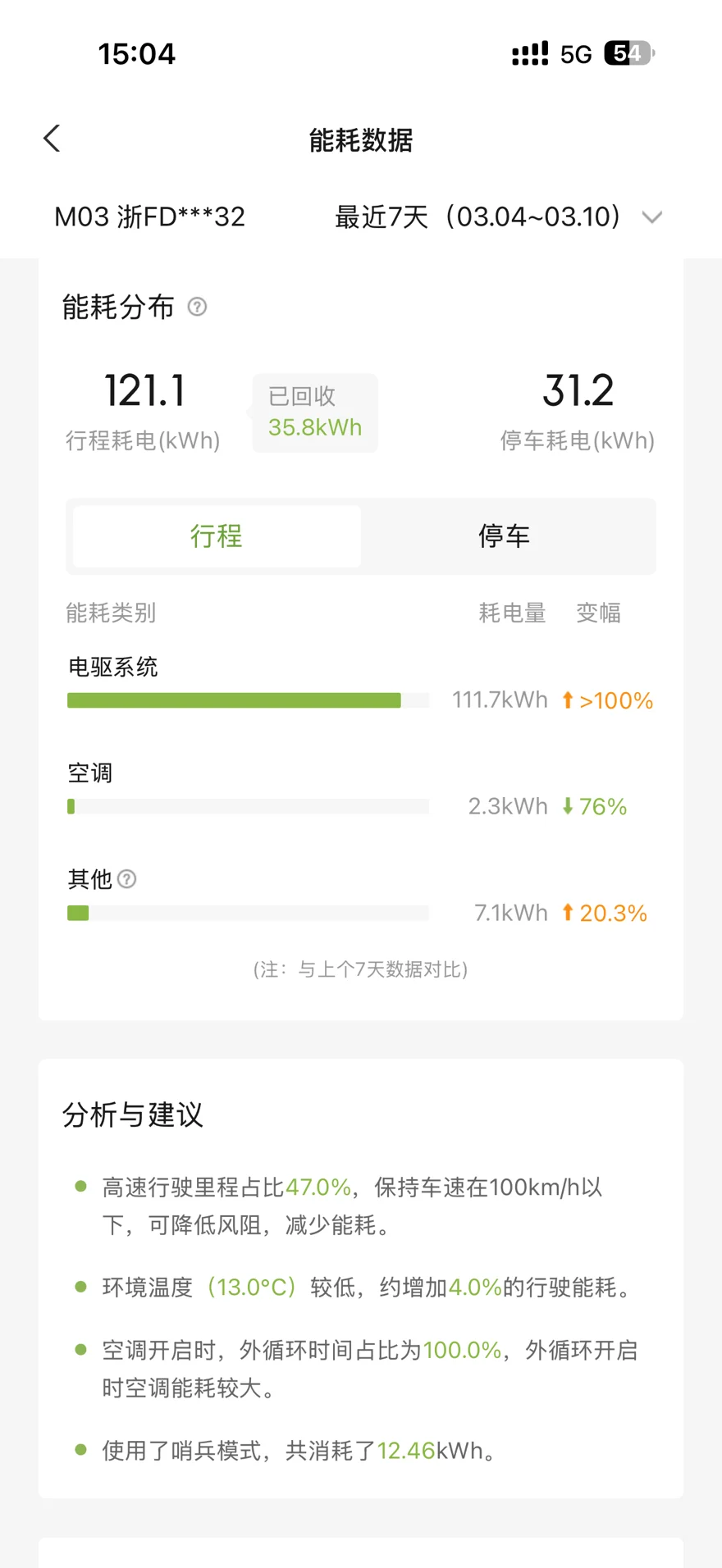Open help icon next to 能耗分布

coord(197,307)
